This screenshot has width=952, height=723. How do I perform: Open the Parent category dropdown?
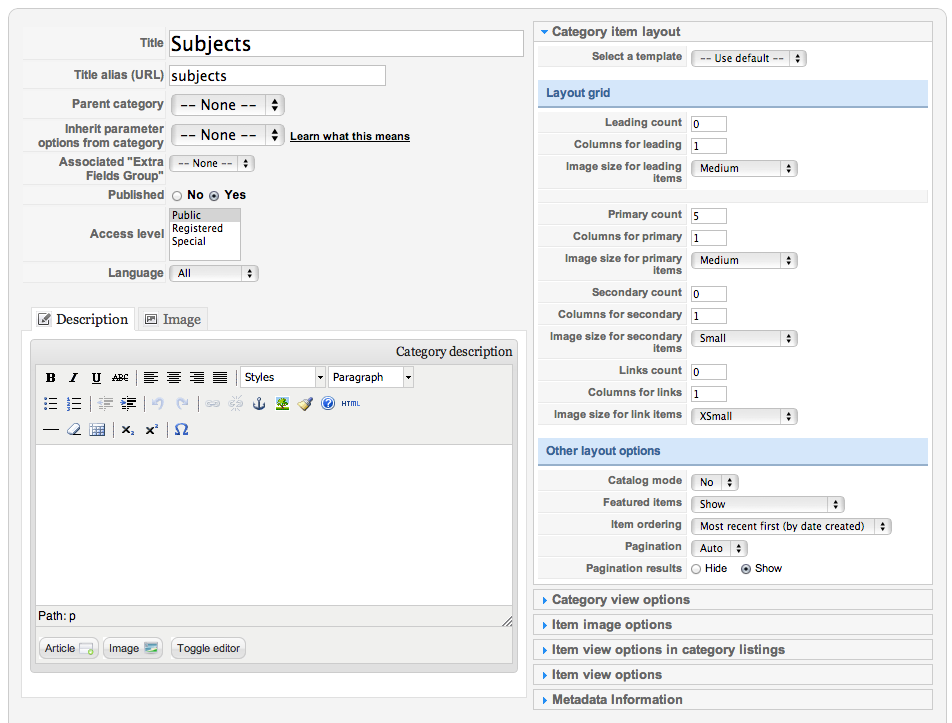click(228, 105)
